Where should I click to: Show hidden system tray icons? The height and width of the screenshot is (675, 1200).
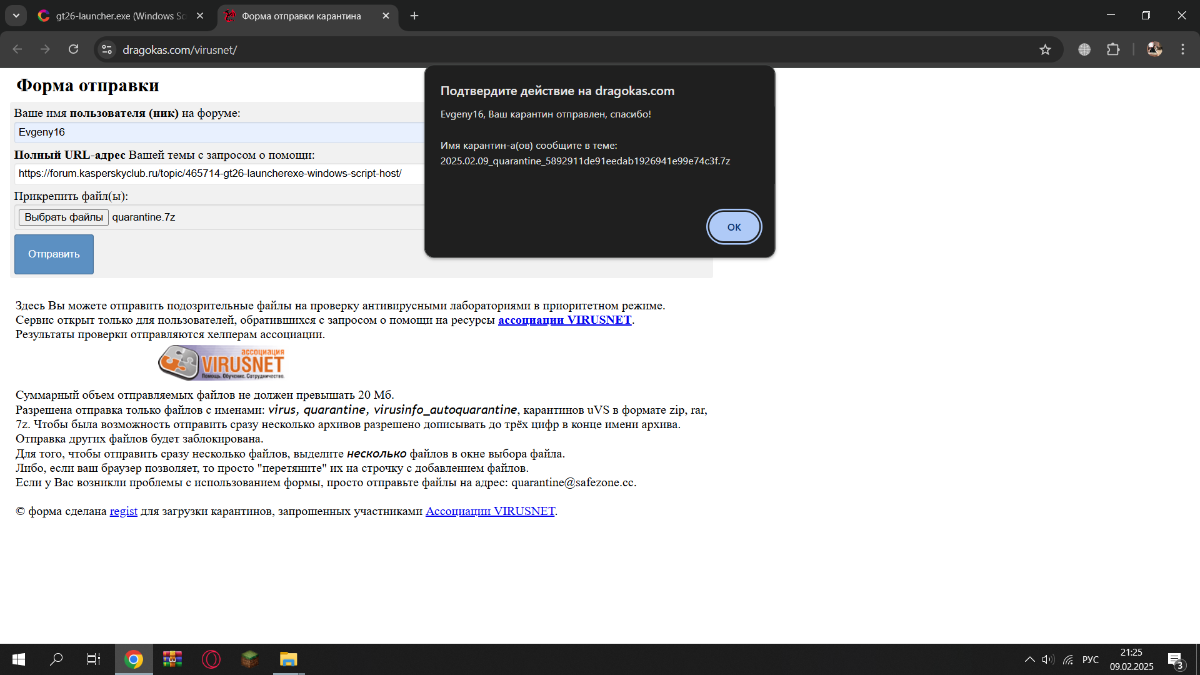[1030, 659]
